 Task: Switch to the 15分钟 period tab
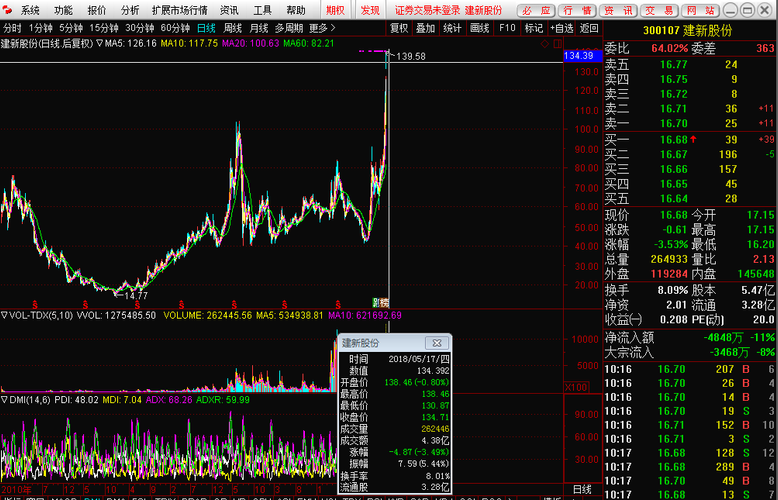click(x=104, y=28)
